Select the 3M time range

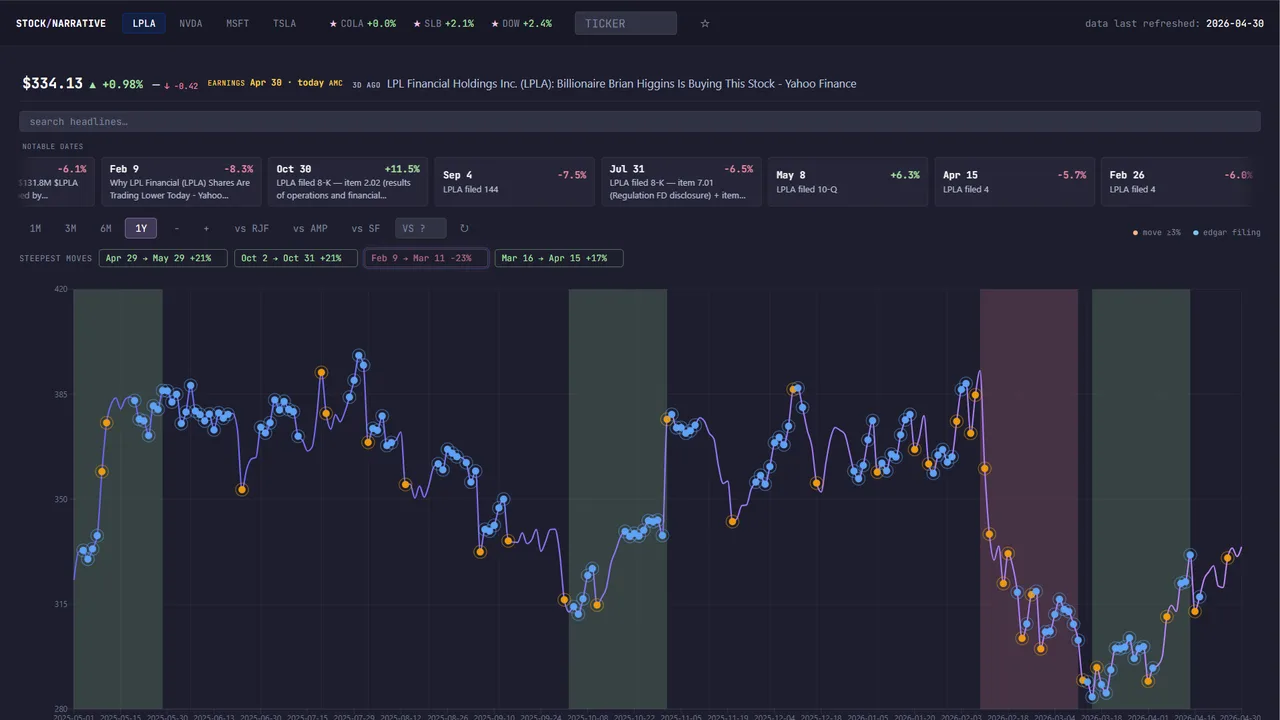pyautogui.click(x=70, y=229)
